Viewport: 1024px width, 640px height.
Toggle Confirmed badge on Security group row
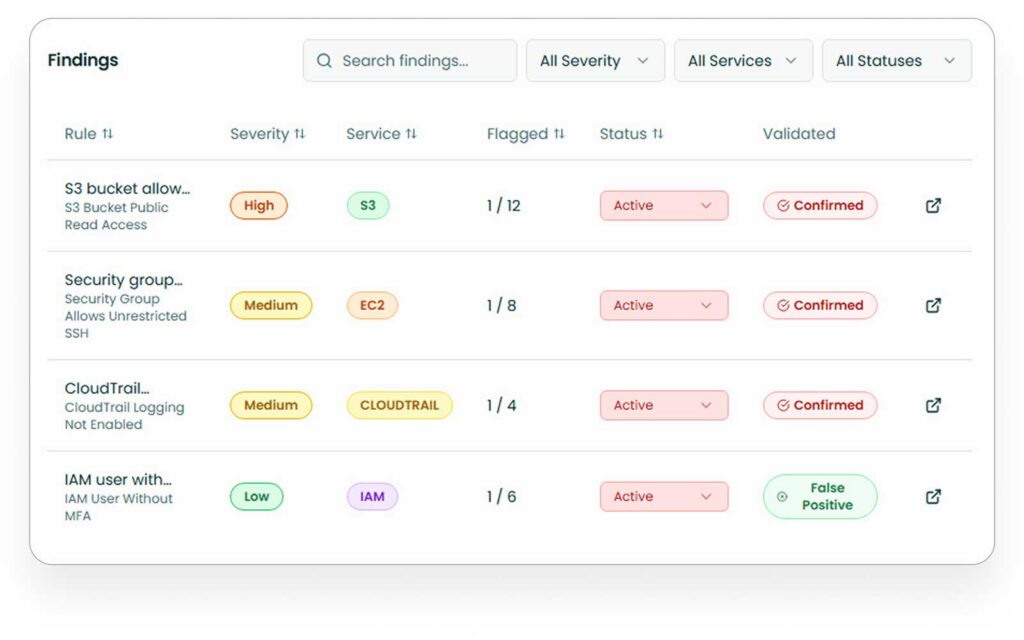pos(819,305)
